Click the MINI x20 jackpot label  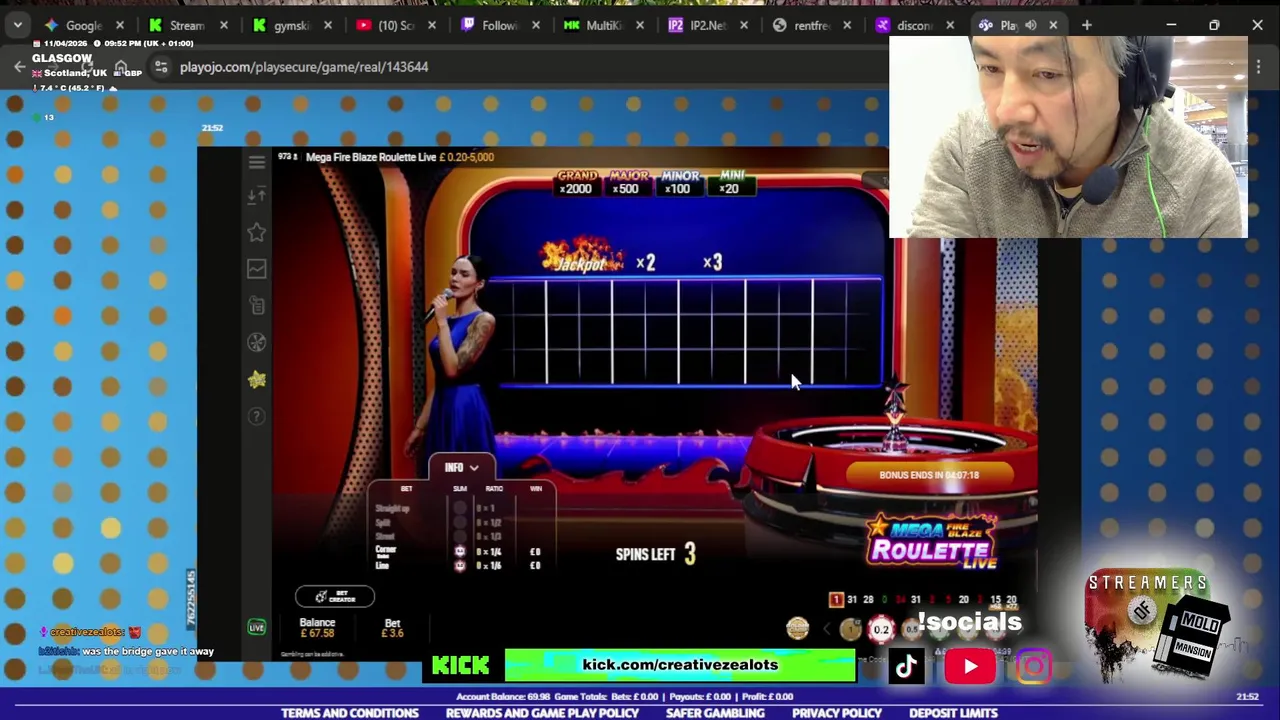pos(731,182)
